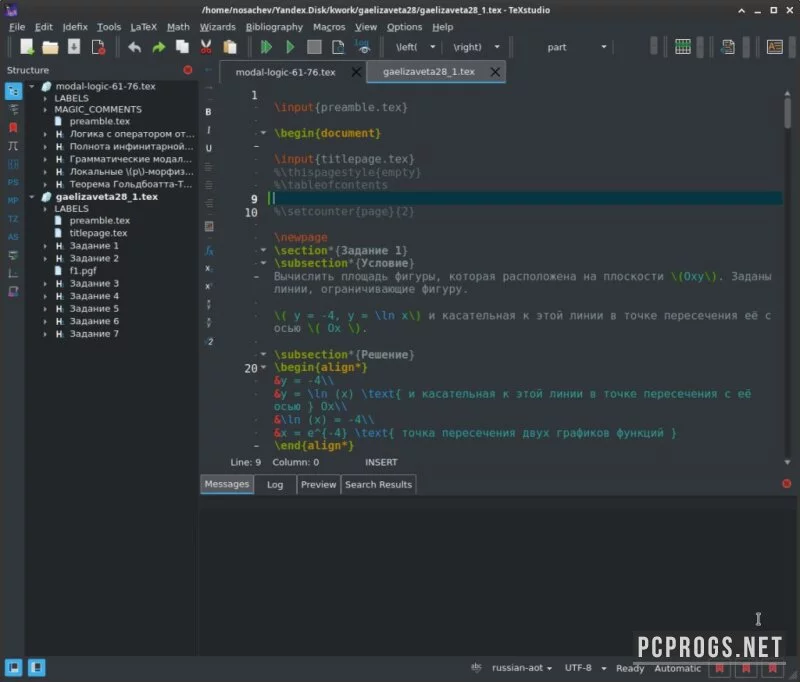Open bookmarks panel with the red bookmark icon

click(x=13, y=128)
